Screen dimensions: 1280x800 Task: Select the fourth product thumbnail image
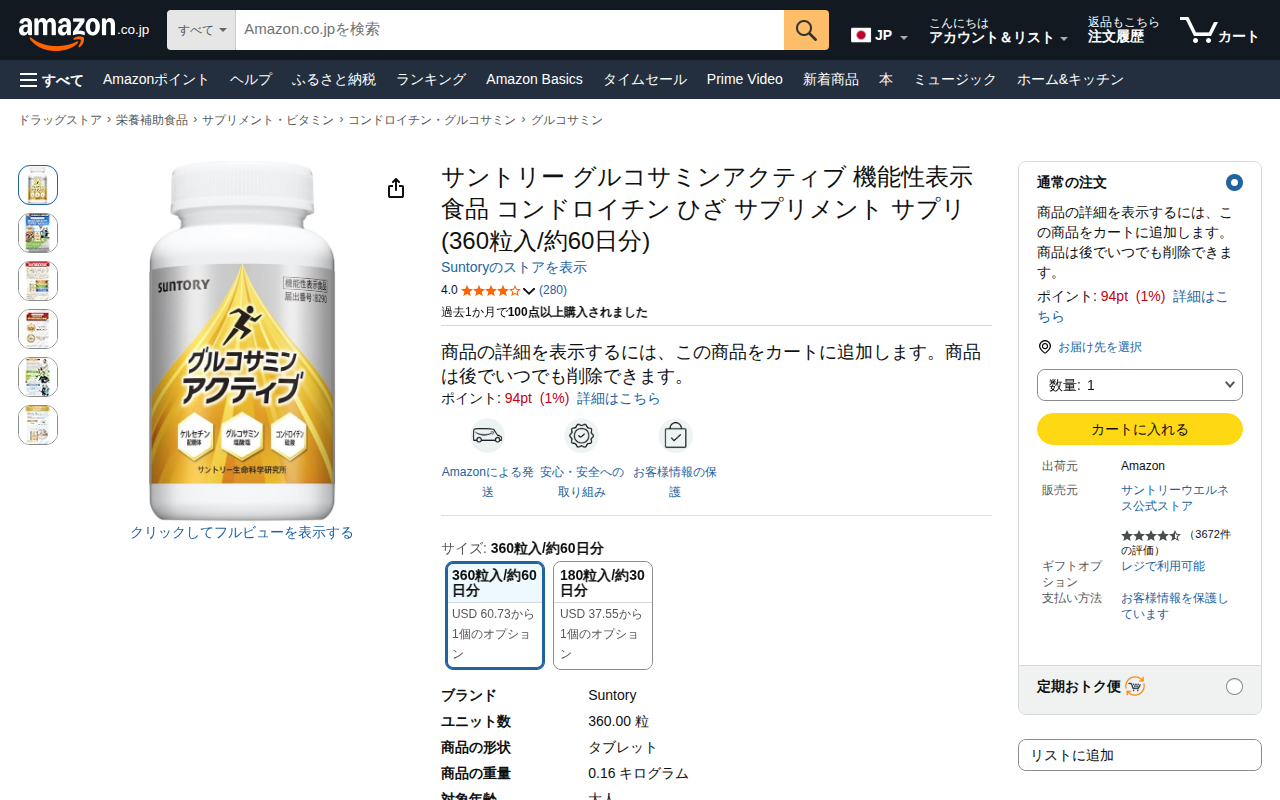point(38,329)
